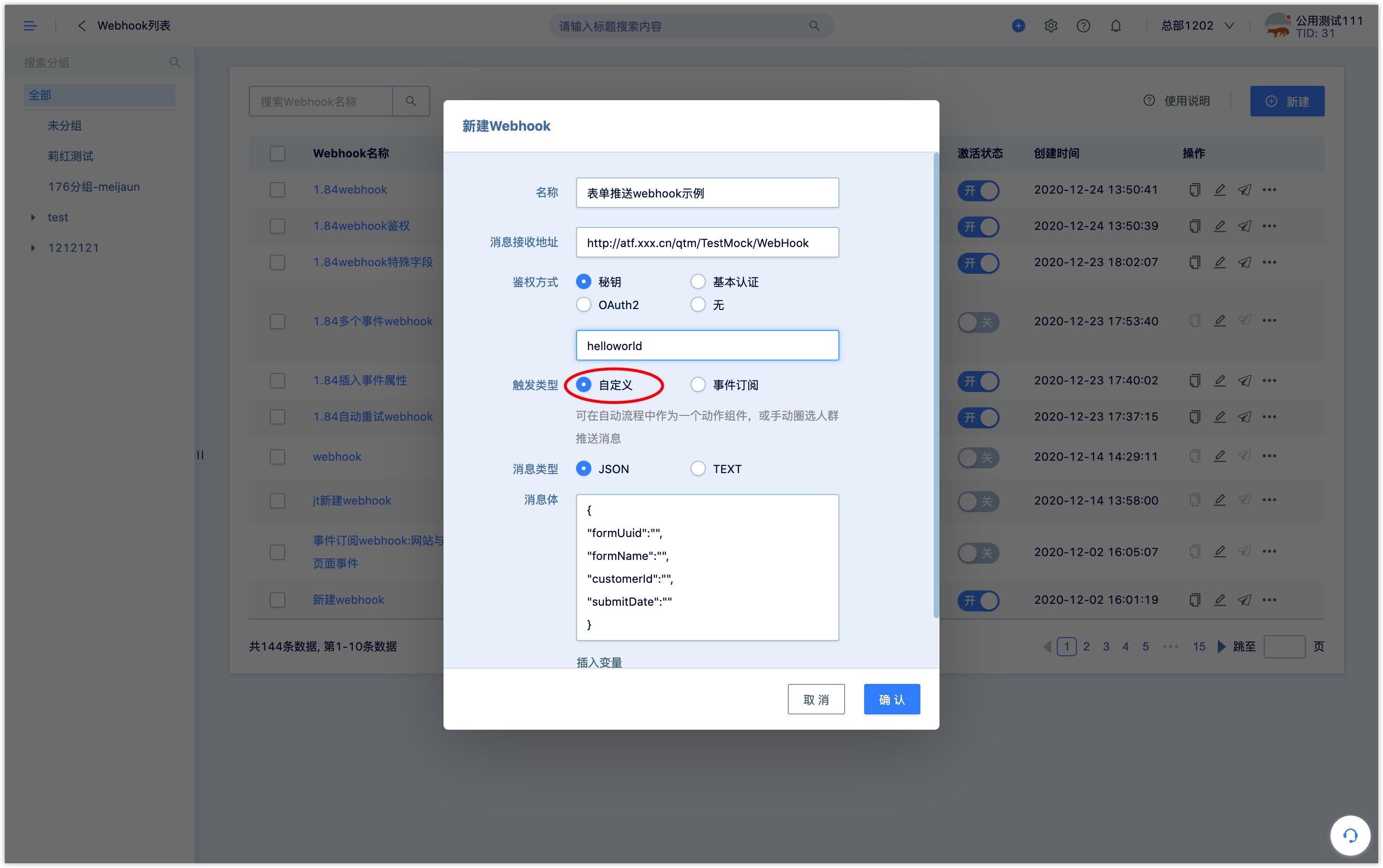Copy the 1.84webhook row with copy icon
This screenshot has height=868, width=1383.
tap(1194, 189)
